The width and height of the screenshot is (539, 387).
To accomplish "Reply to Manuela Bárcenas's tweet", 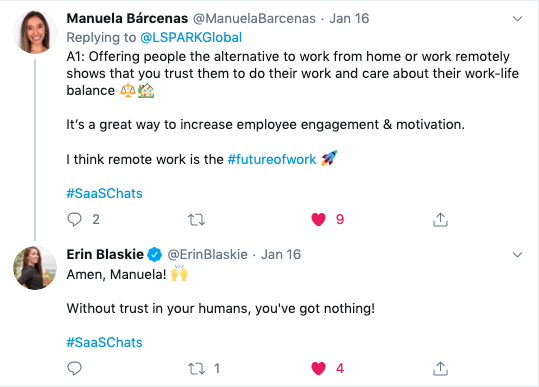I will pyautogui.click(x=74, y=219).
